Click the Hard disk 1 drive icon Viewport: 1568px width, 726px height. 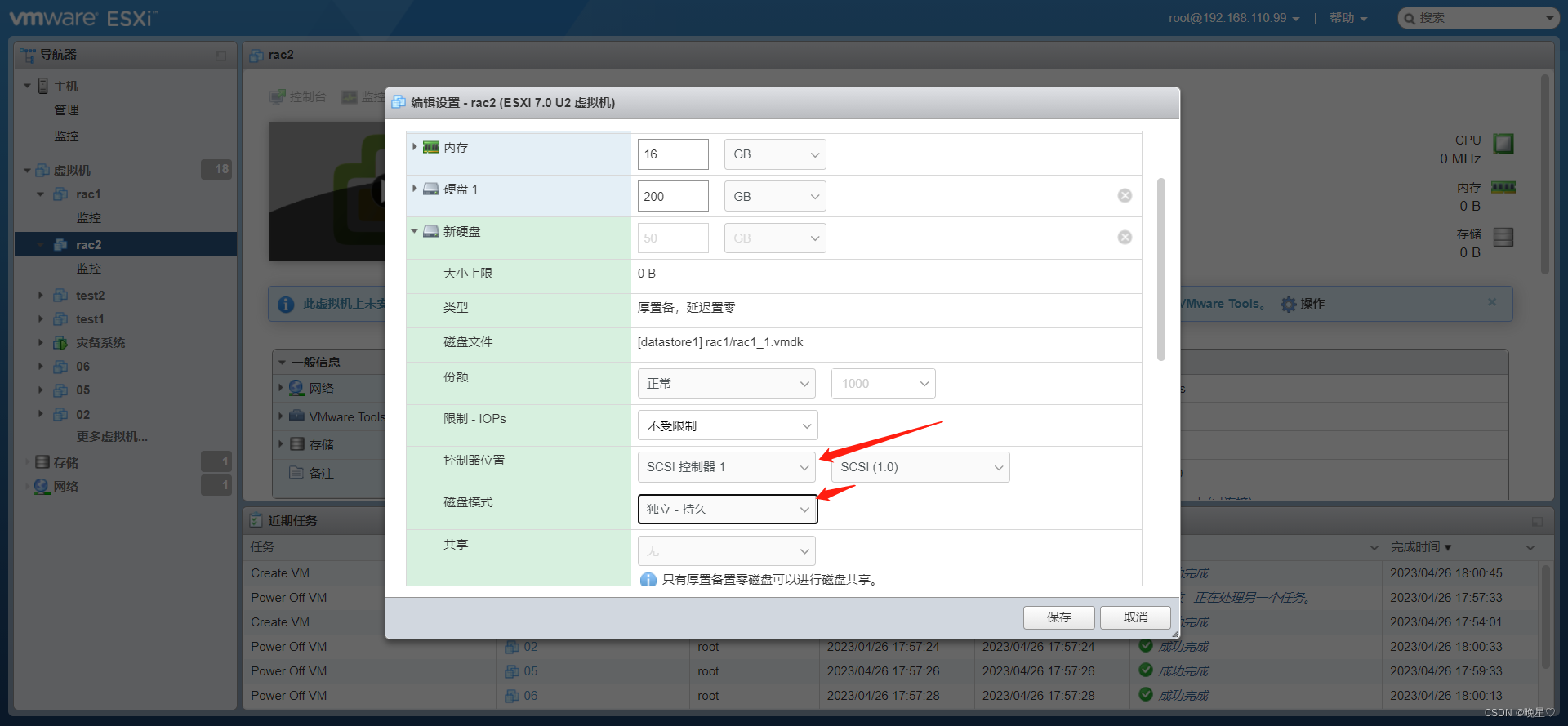tap(431, 189)
